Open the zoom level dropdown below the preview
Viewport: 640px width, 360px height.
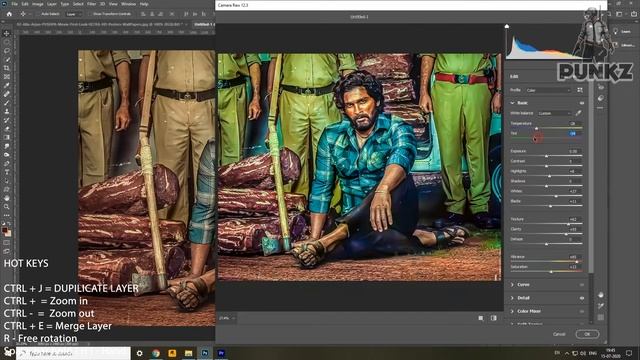[227, 318]
